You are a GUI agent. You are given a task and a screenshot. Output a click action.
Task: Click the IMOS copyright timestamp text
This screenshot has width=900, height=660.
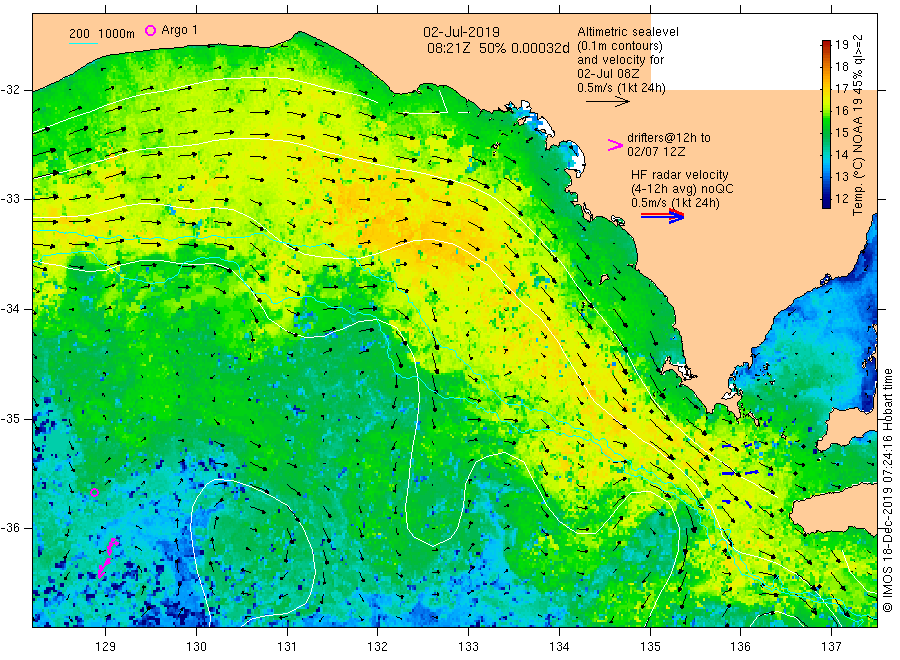pyautogui.click(x=887, y=490)
